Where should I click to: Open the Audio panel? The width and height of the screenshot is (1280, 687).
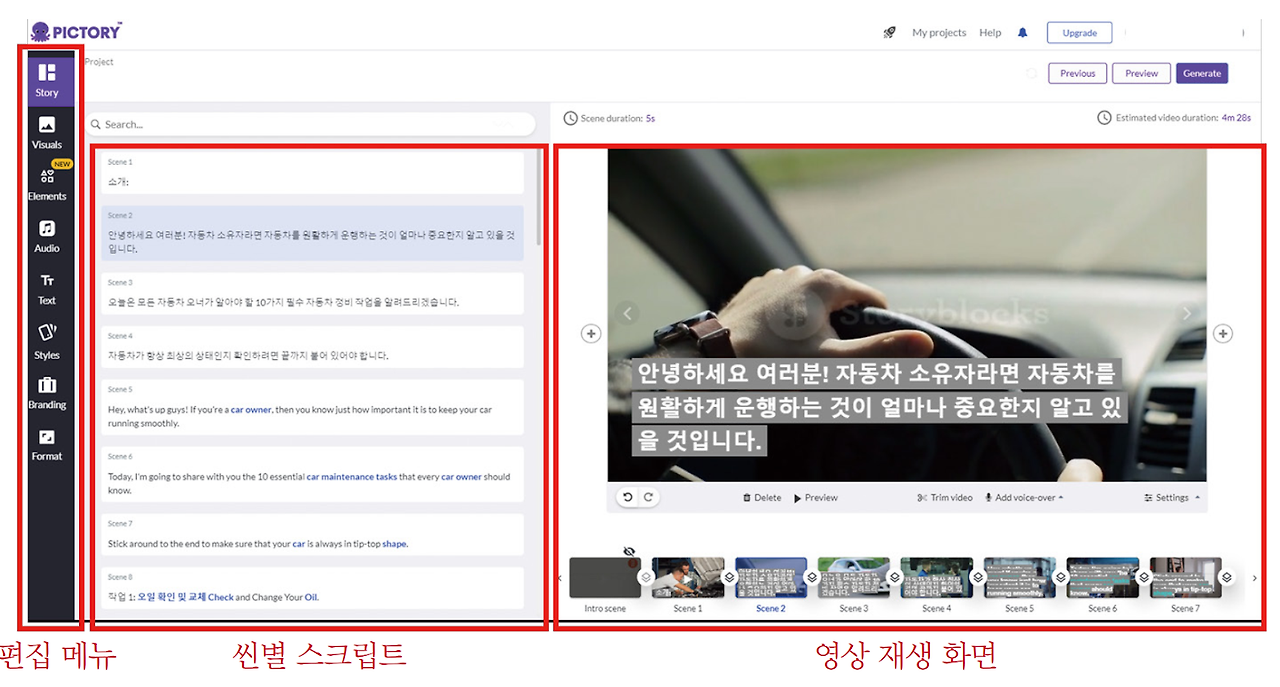click(x=47, y=236)
